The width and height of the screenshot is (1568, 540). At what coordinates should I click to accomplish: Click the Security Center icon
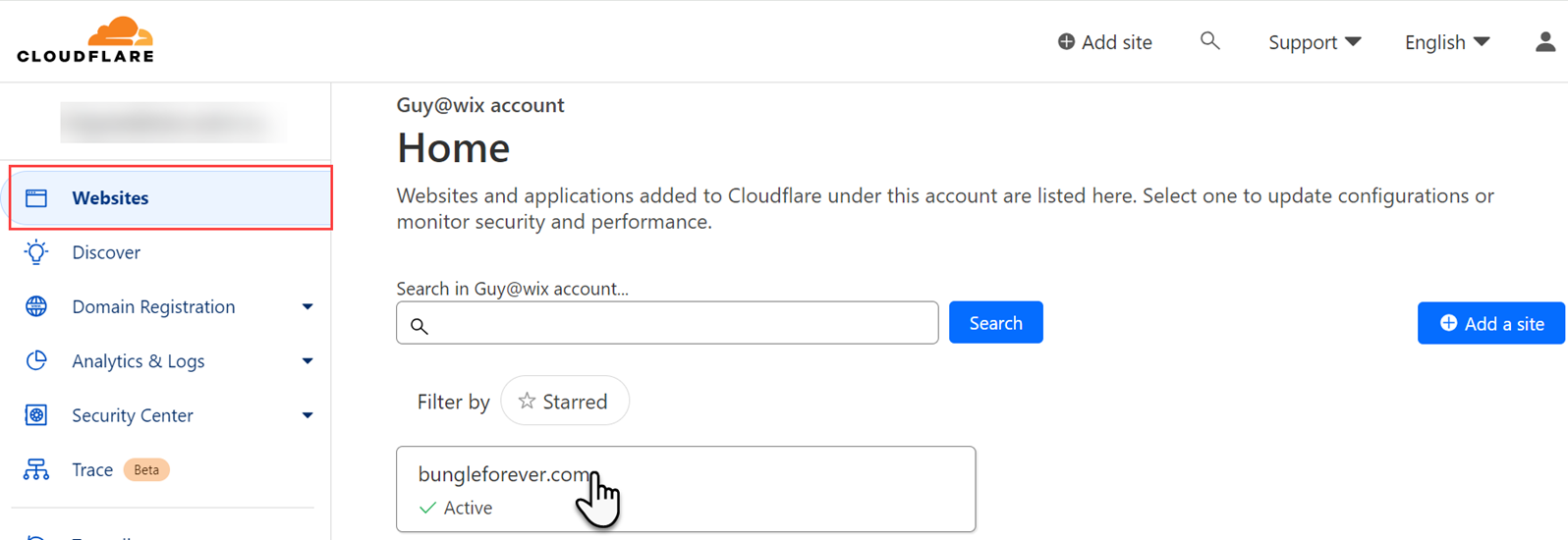point(36,415)
